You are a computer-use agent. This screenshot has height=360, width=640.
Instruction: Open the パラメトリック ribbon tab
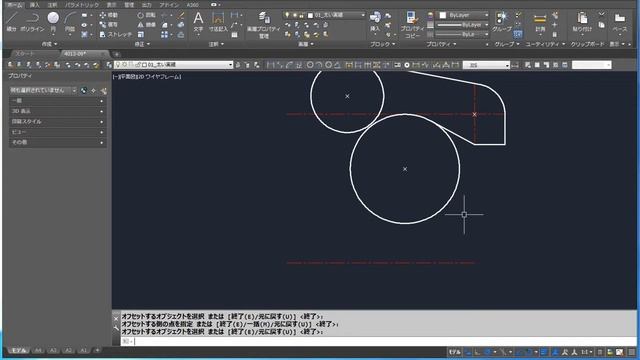(82, 5)
